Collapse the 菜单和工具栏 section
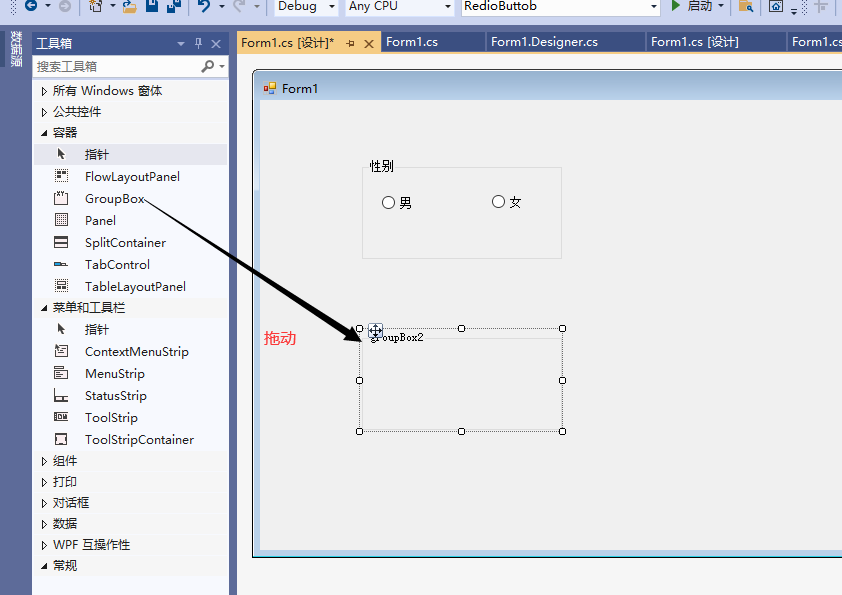The width and height of the screenshot is (842, 595). 44,308
